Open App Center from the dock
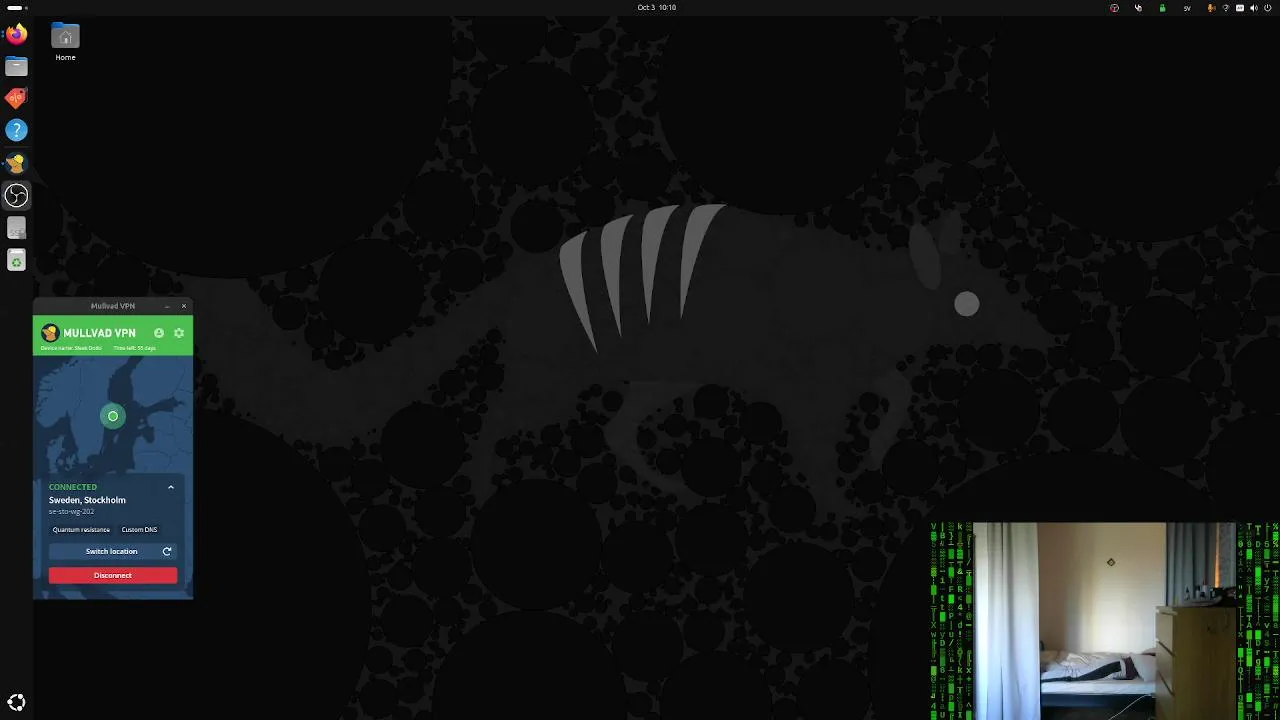The width and height of the screenshot is (1280, 720). pos(16,98)
